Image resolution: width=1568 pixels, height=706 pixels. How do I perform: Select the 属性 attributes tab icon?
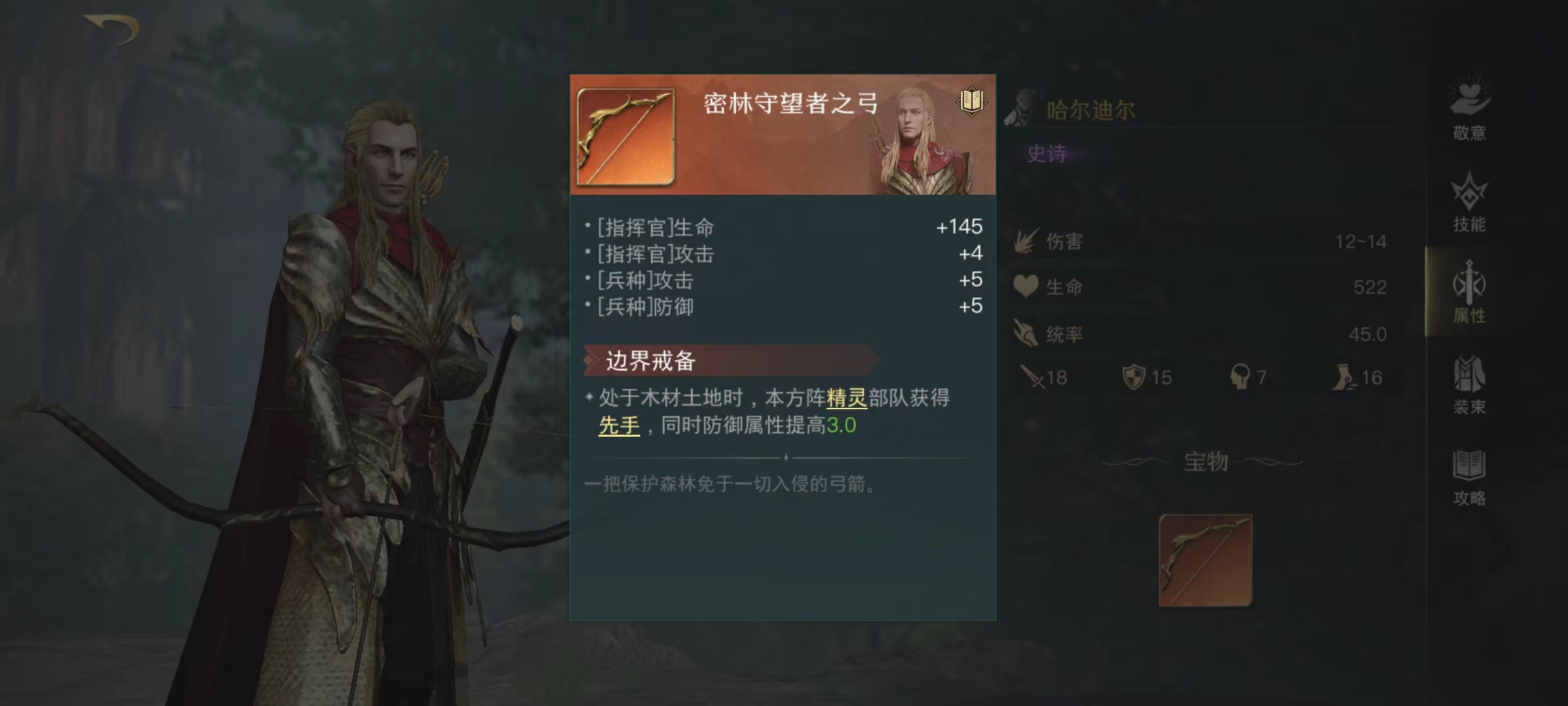point(1469,292)
